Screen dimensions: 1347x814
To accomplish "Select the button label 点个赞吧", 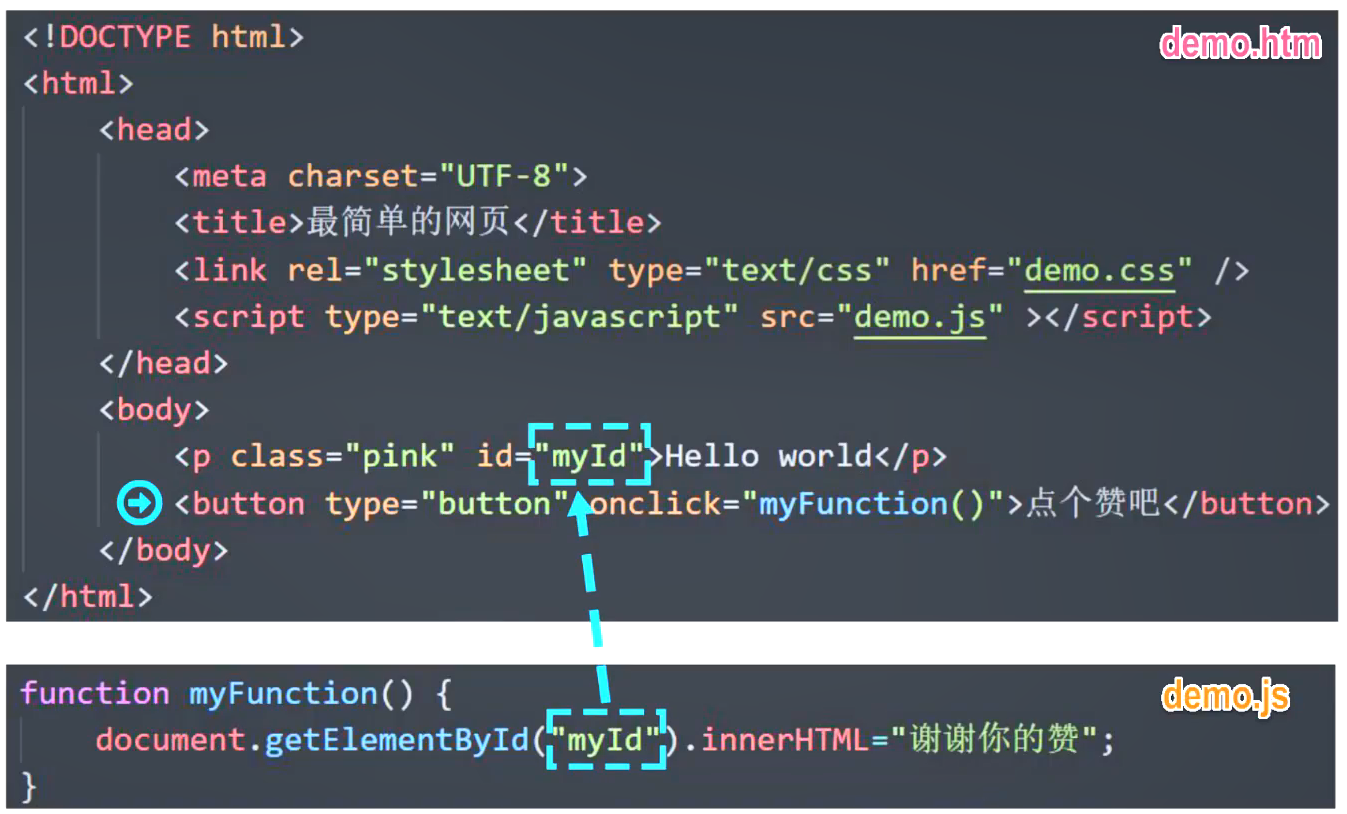I will [1093, 502].
